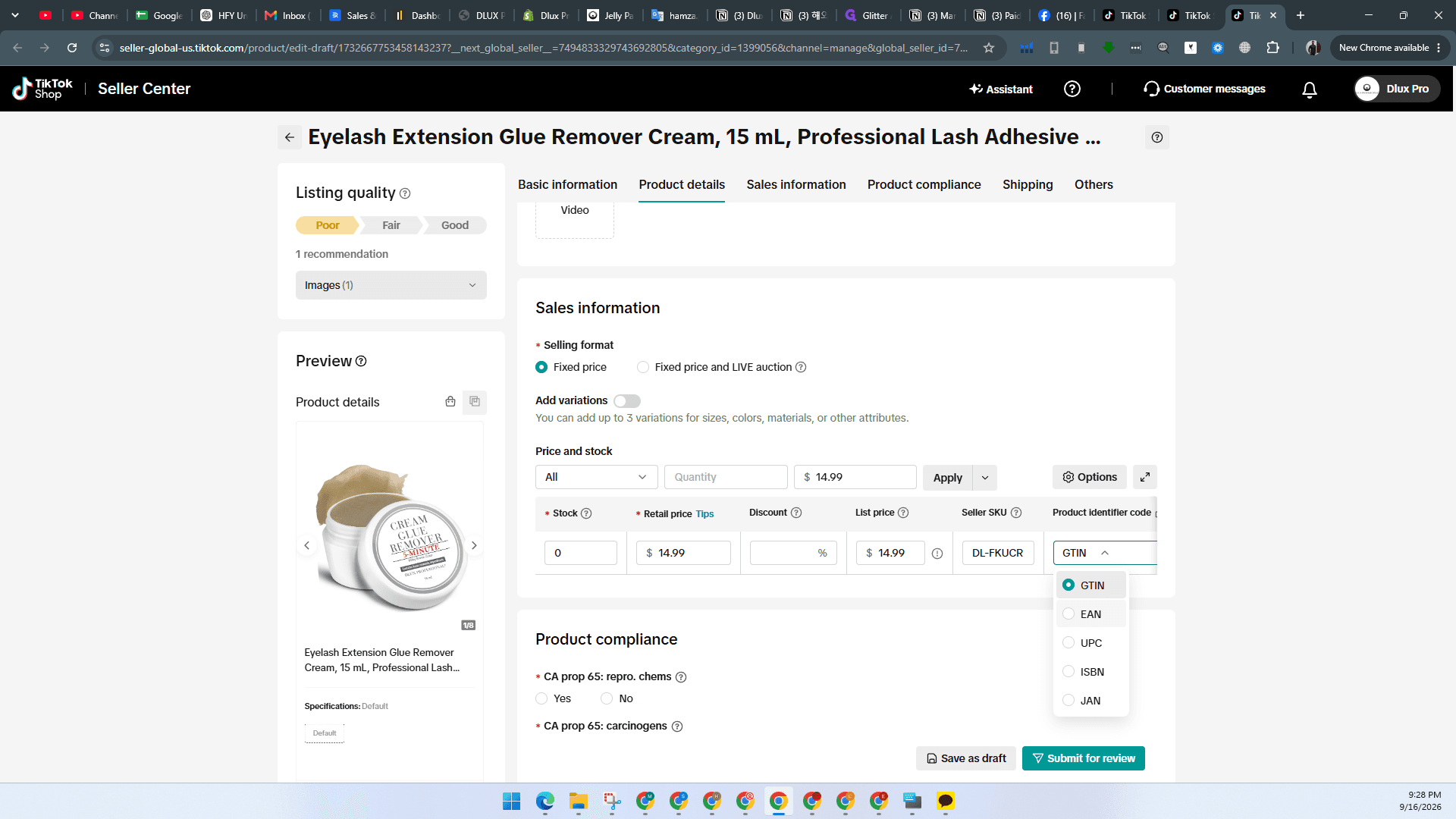Screen dimensions: 1456x819
Task: Go to the Shipping tab
Action: pyautogui.click(x=1028, y=184)
